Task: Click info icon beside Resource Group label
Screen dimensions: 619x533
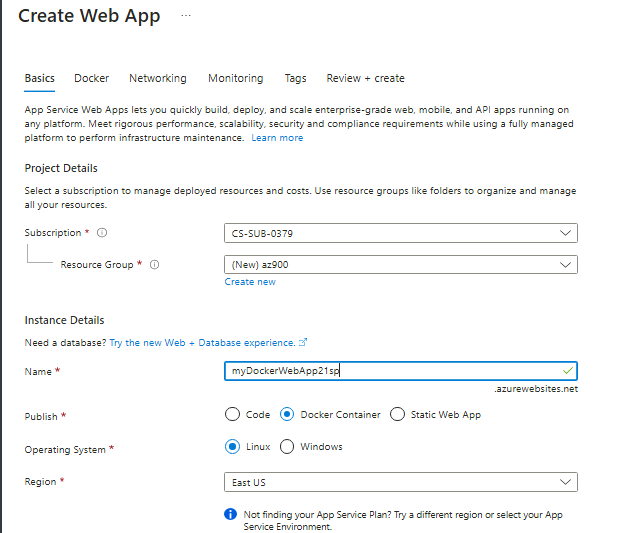Action: coord(154,265)
